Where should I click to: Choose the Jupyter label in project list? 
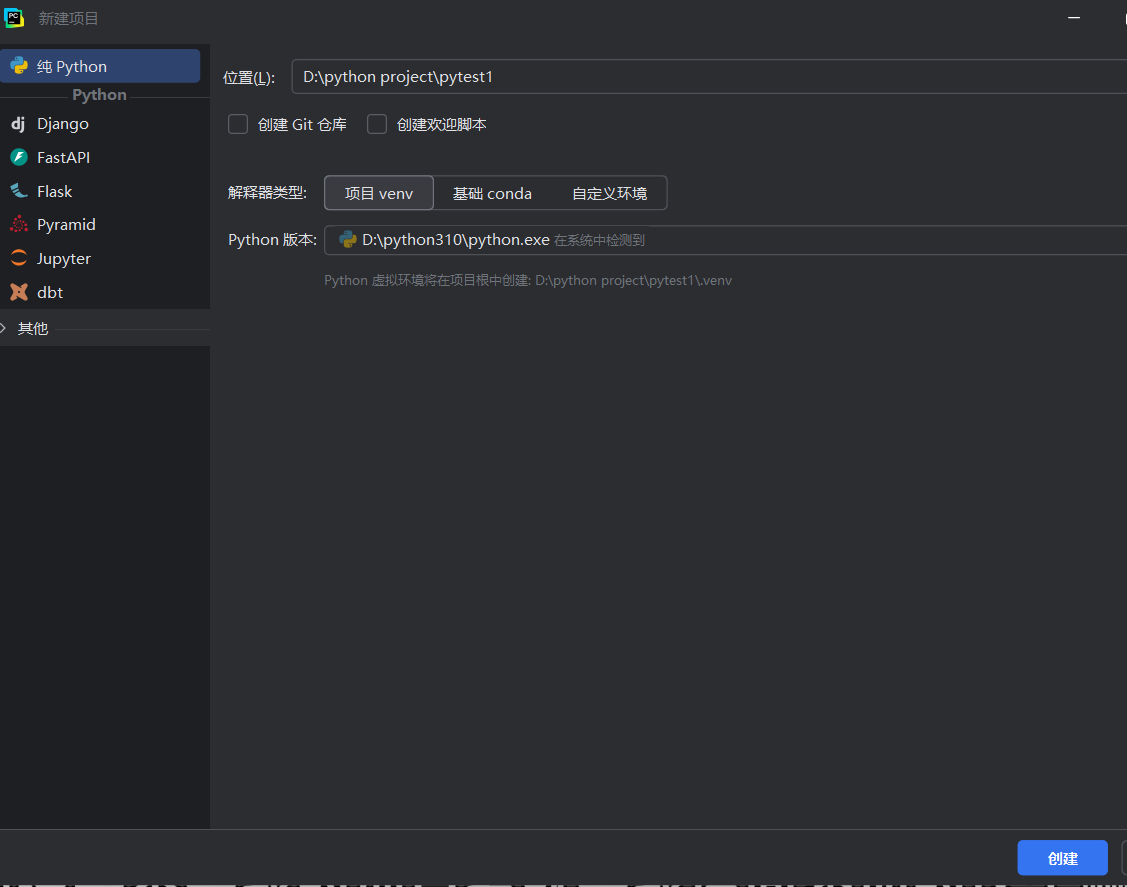[x=64, y=259]
